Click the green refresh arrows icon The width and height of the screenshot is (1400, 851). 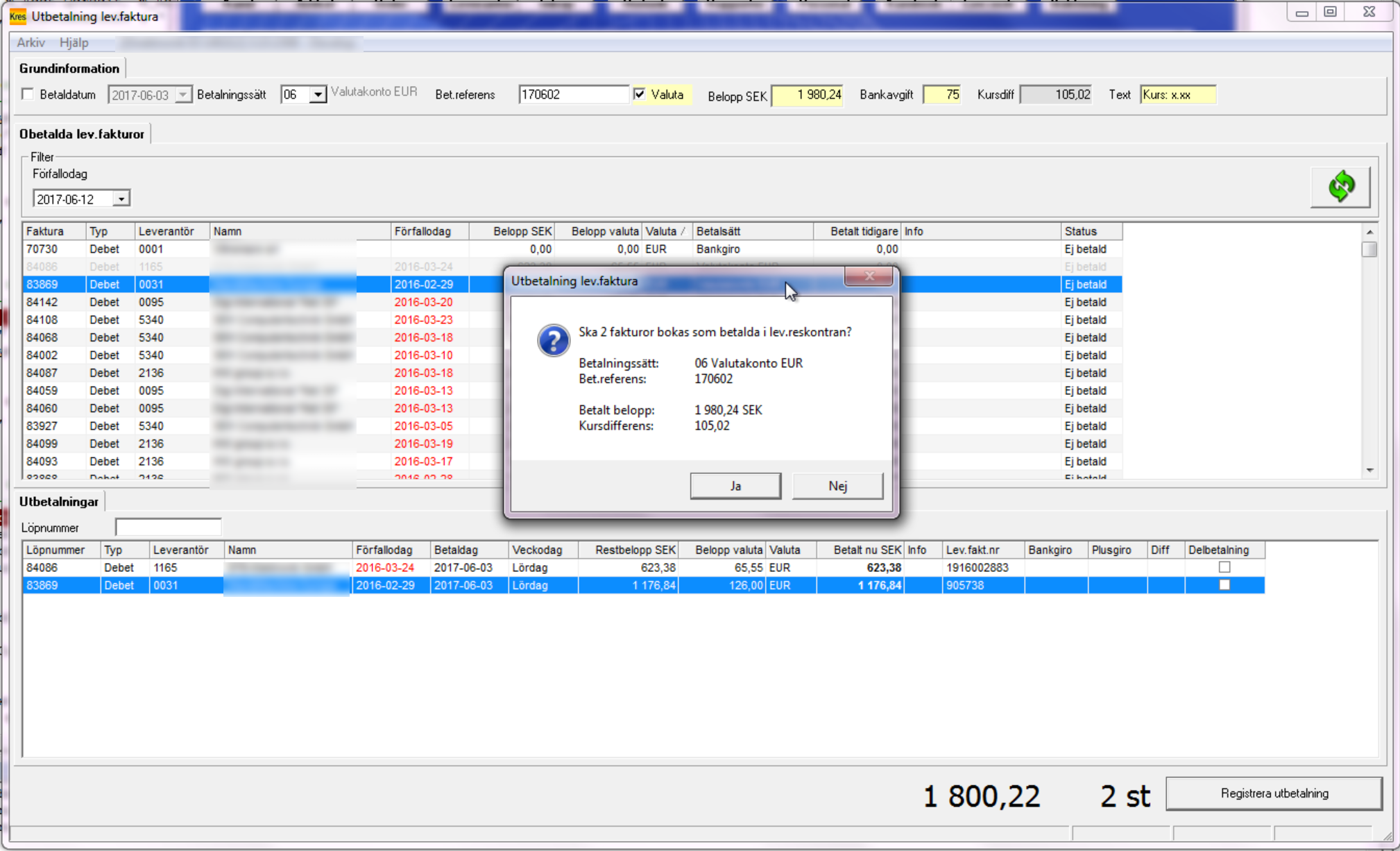(1340, 187)
